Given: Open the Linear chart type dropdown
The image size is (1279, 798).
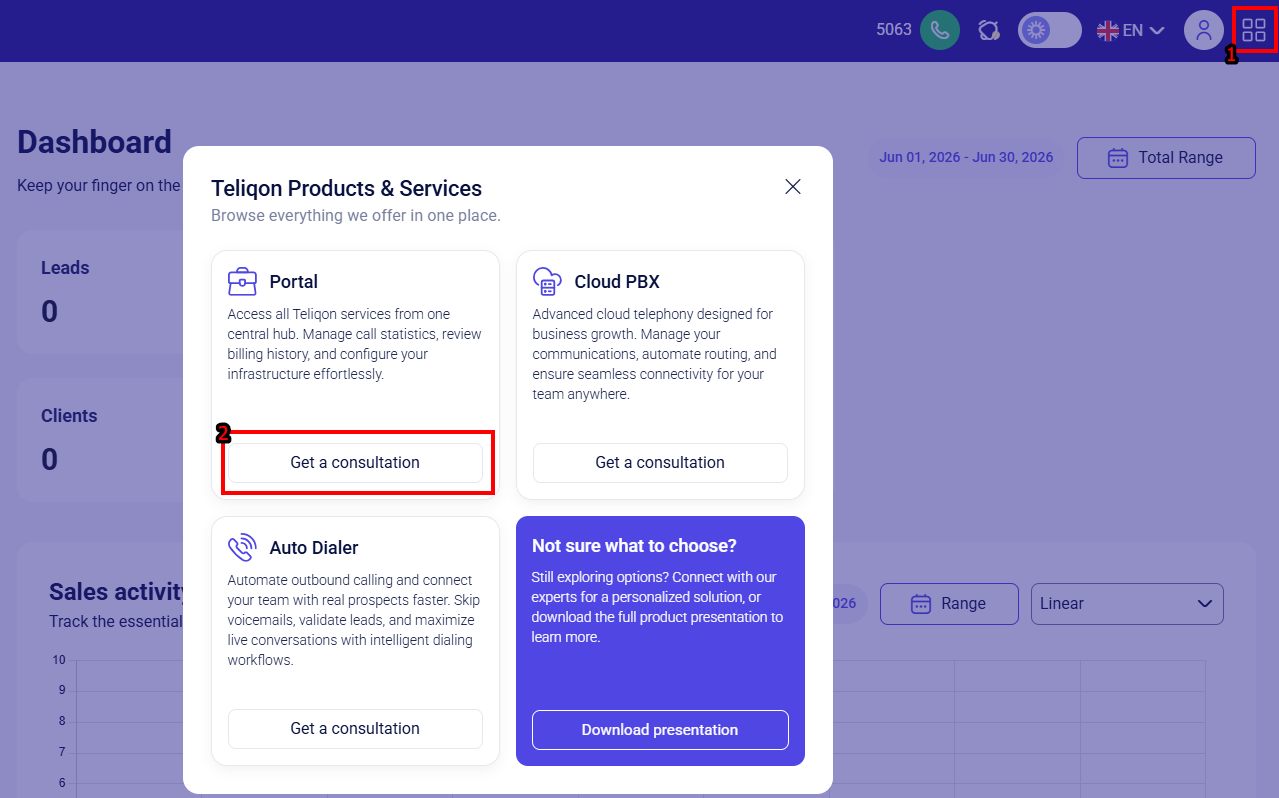Looking at the screenshot, I should [1127, 604].
